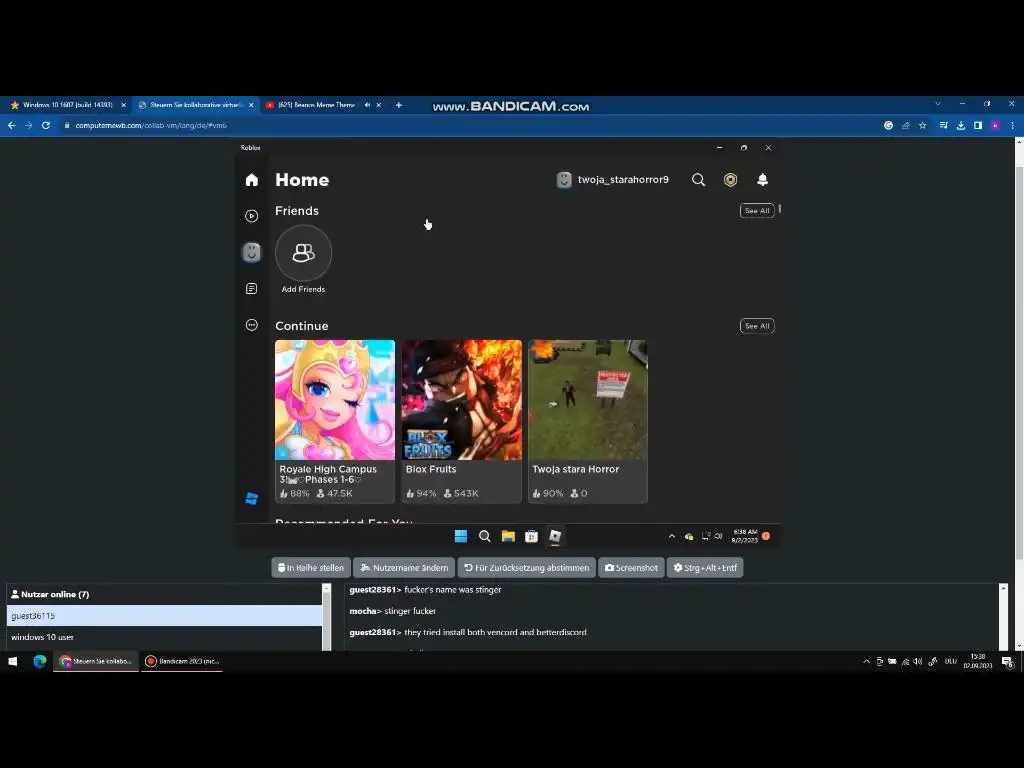Open the Roblox Home sidebar icon
This screenshot has width=1024, height=768.
251,180
